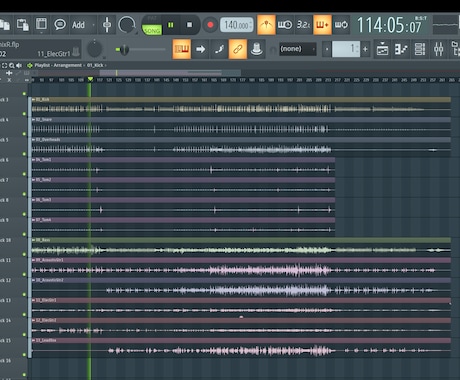Open the window layout icon in top toolbar
This screenshot has height=380, width=460.
pos(41,25)
